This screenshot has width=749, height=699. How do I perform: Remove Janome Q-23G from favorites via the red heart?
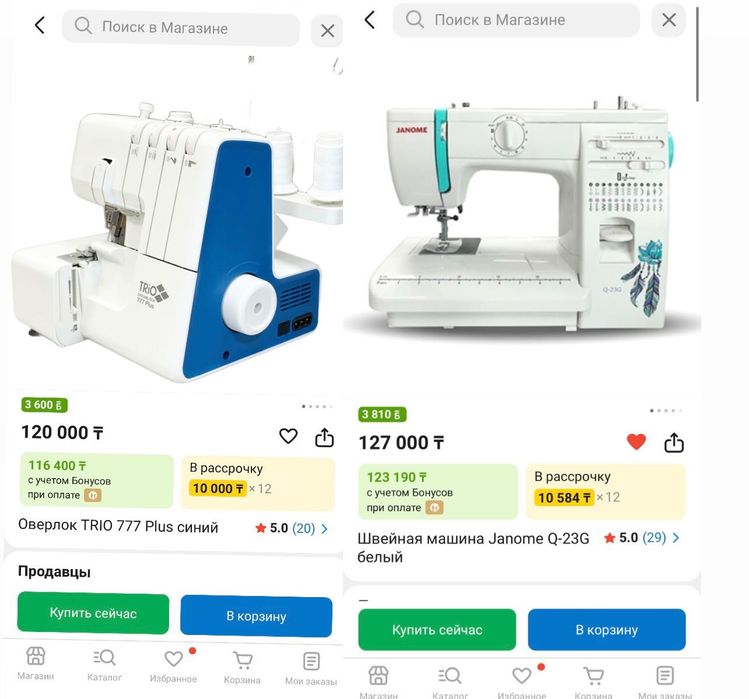(x=636, y=441)
